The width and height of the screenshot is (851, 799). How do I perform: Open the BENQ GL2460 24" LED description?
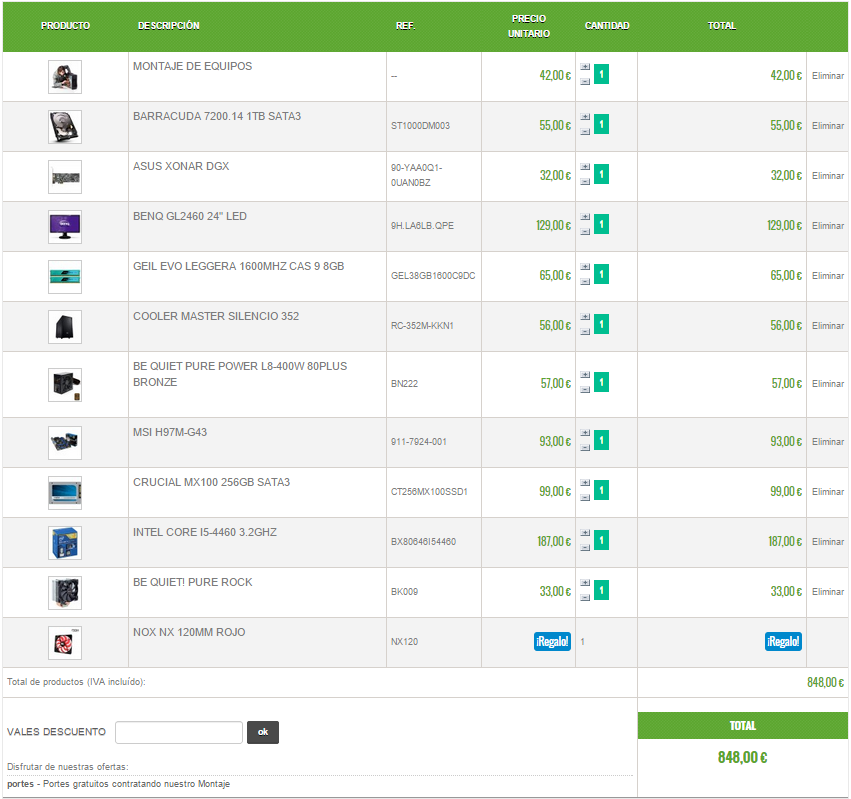pos(190,217)
